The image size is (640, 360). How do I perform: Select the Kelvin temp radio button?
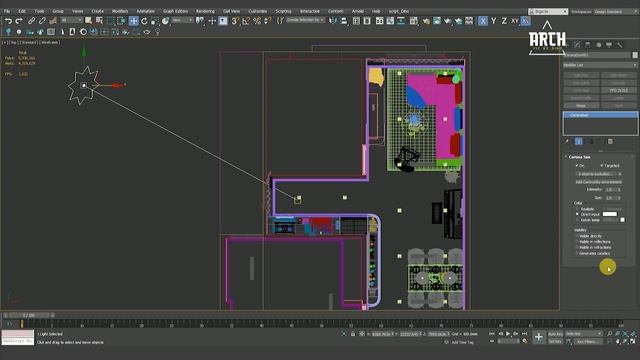[x=577, y=220]
